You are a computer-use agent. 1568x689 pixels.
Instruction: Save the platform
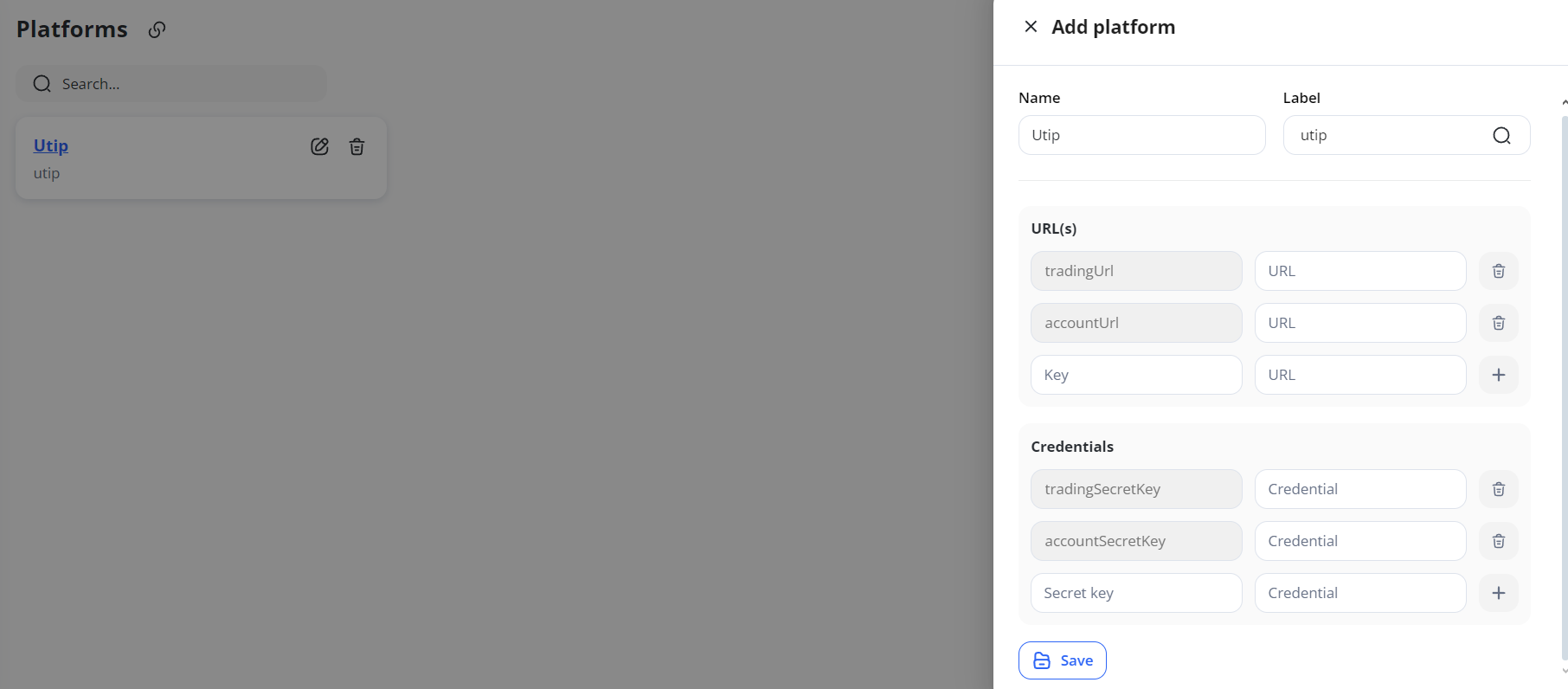(x=1062, y=660)
